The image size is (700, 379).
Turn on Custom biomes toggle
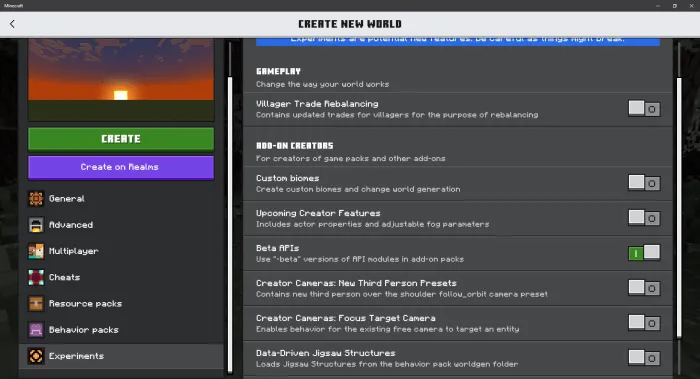coord(644,183)
